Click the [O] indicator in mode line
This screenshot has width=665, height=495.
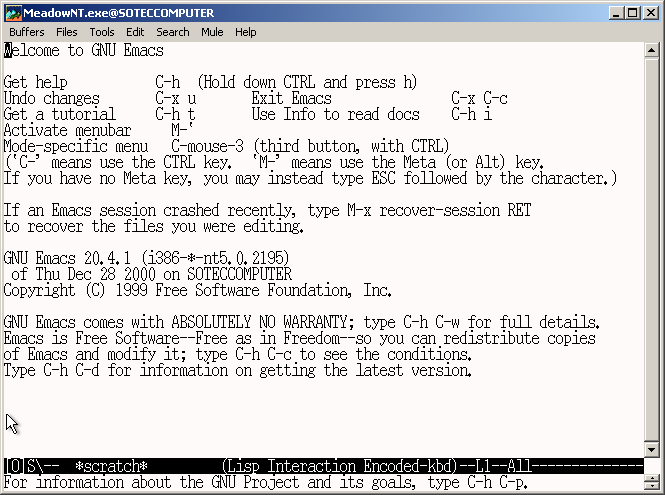(x=14, y=466)
